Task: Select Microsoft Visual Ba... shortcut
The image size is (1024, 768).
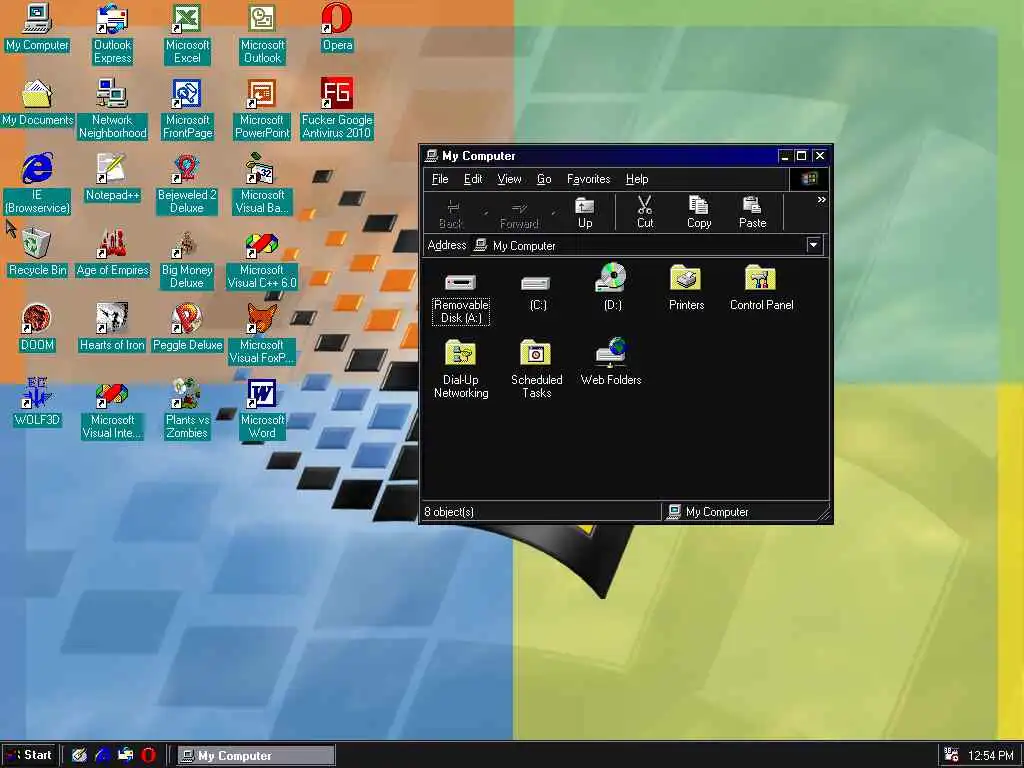Action: coord(262,185)
